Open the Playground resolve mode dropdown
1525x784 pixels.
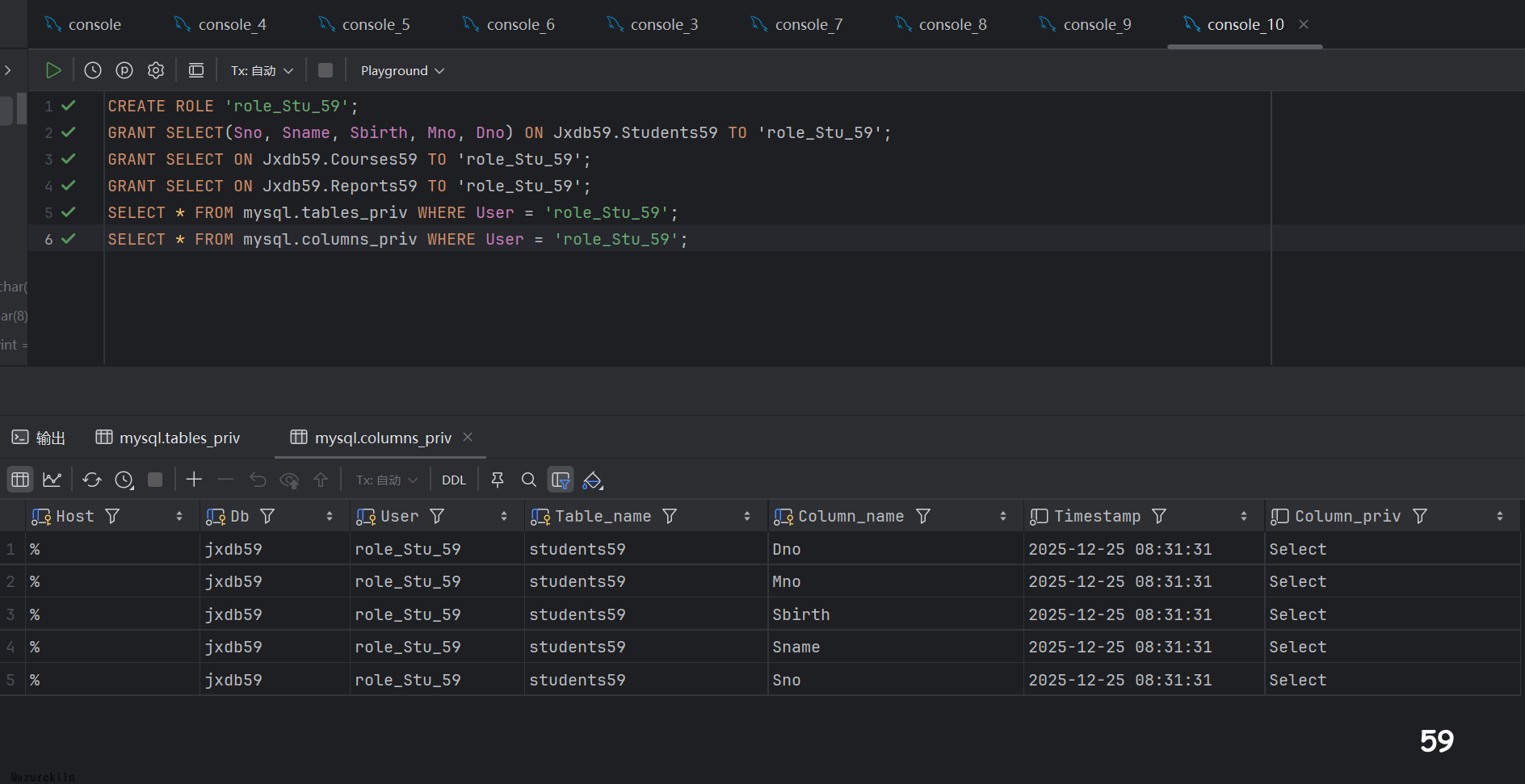click(402, 71)
